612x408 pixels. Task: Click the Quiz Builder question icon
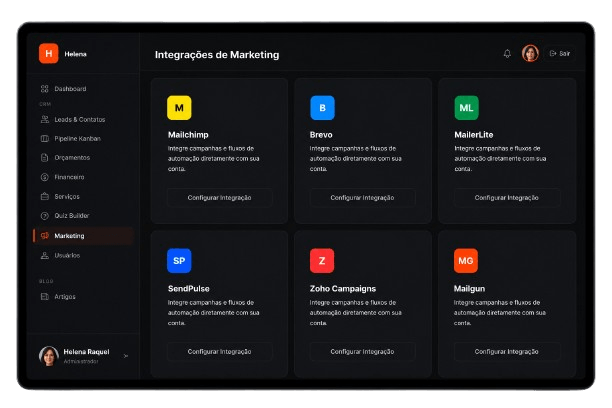point(44,216)
